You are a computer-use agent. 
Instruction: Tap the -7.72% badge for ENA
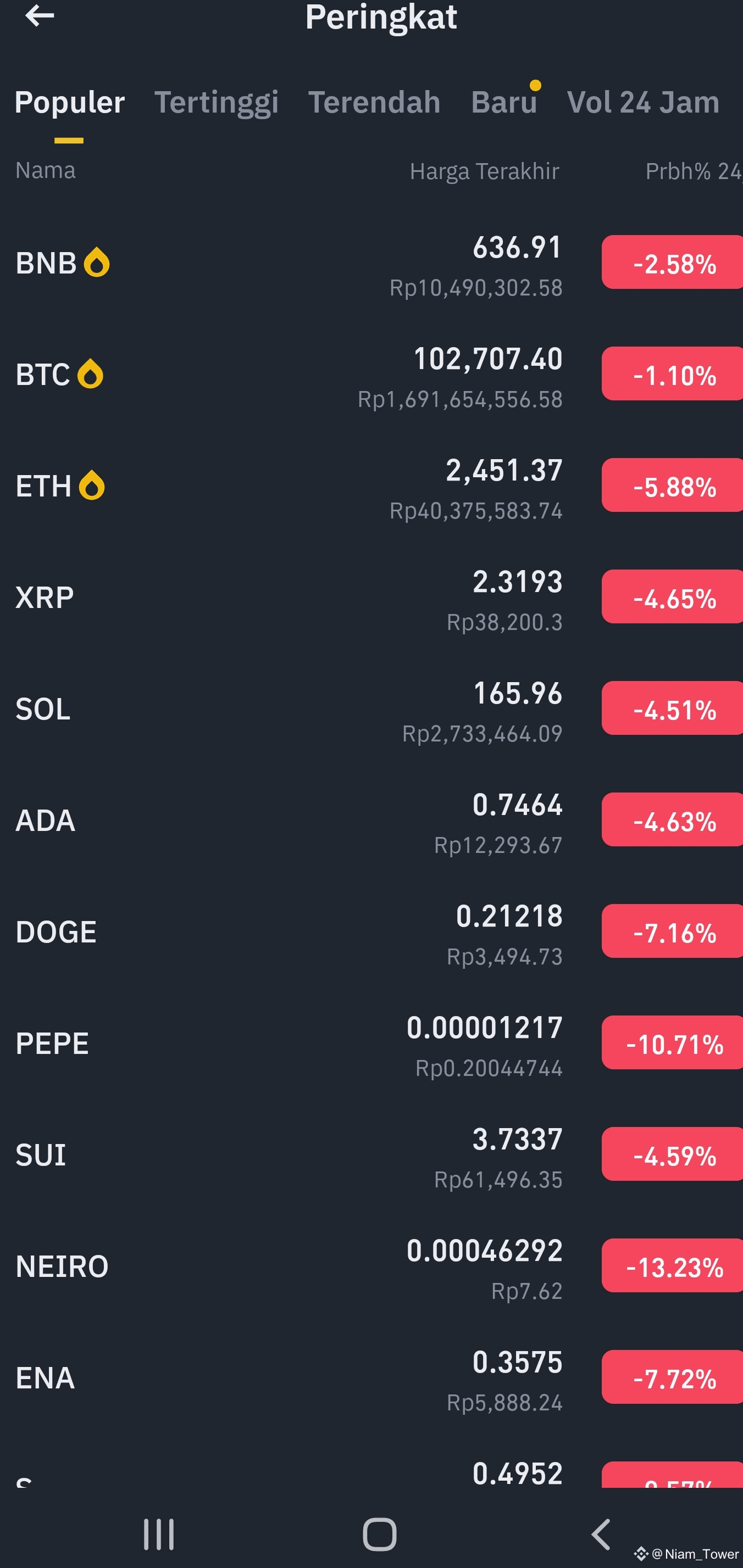672,1377
